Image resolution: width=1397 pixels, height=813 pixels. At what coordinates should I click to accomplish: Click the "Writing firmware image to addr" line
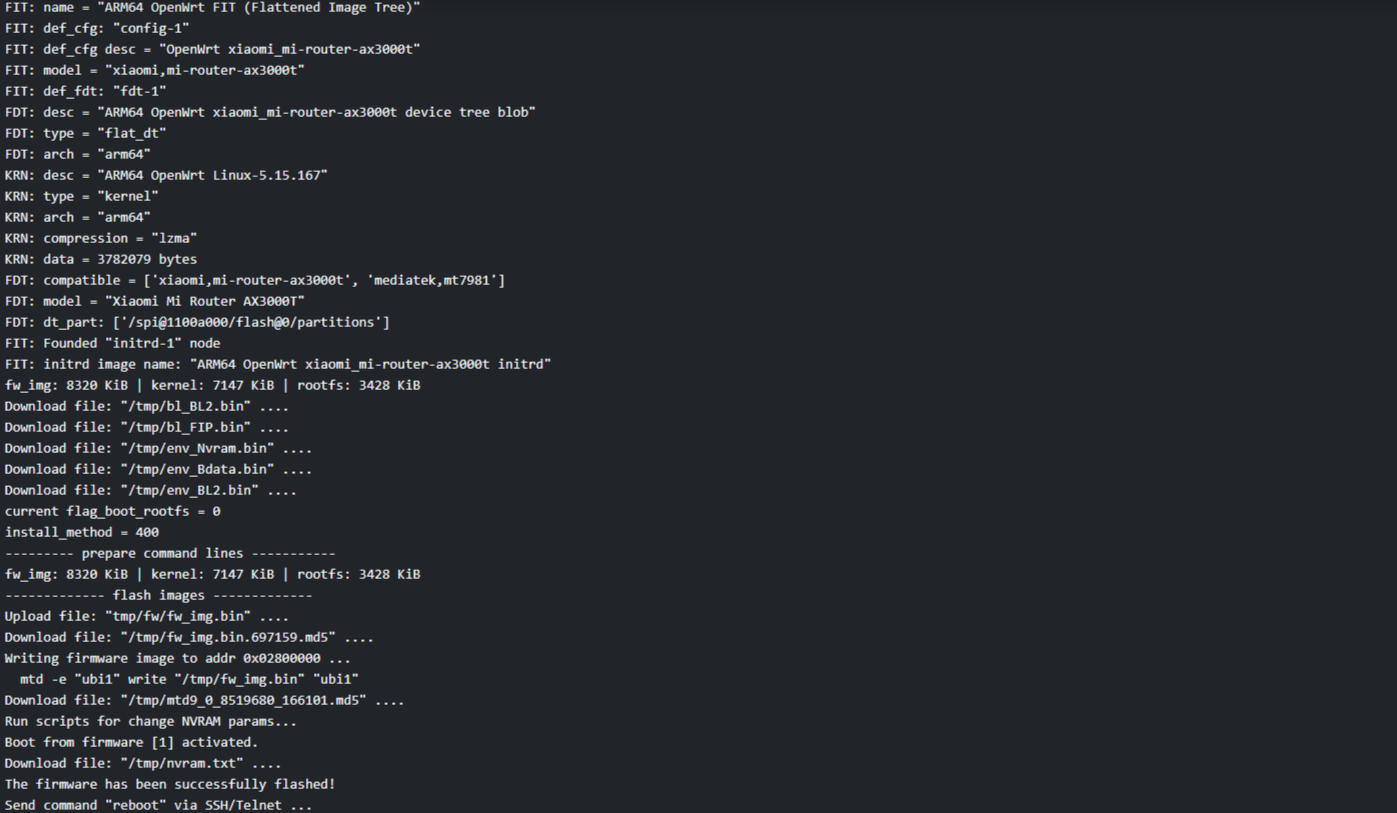[x=177, y=658]
